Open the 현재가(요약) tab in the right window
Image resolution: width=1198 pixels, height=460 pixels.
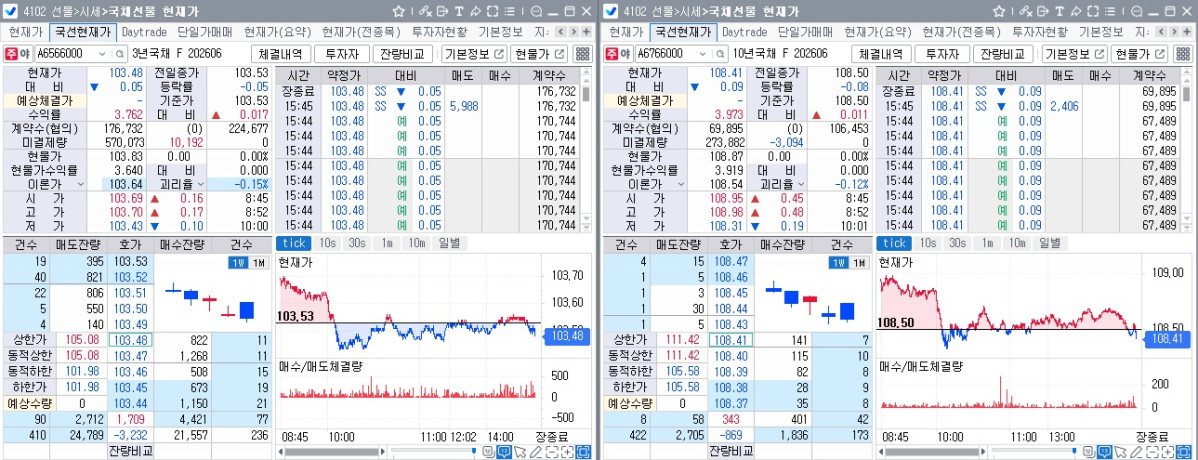[877, 32]
